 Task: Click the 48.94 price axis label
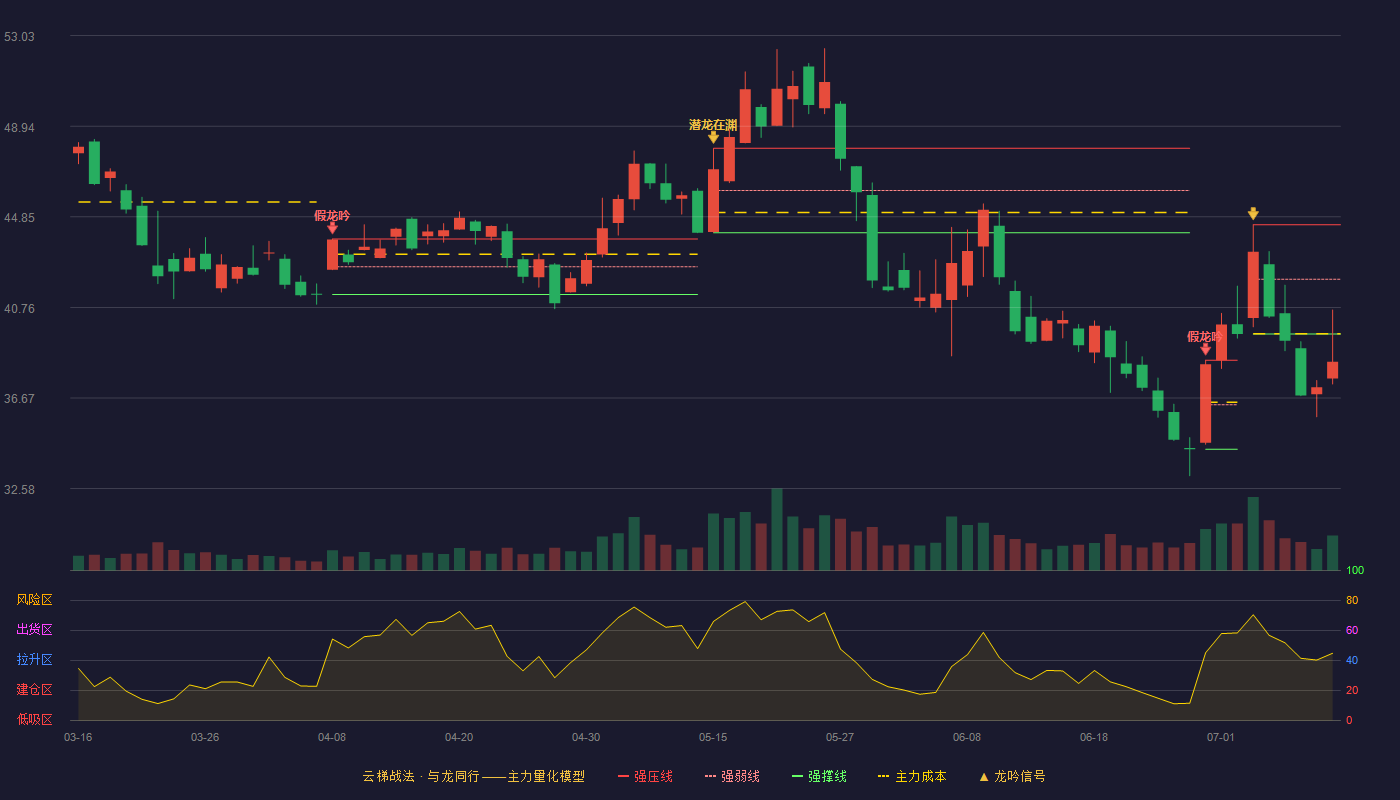click(x=19, y=127)
